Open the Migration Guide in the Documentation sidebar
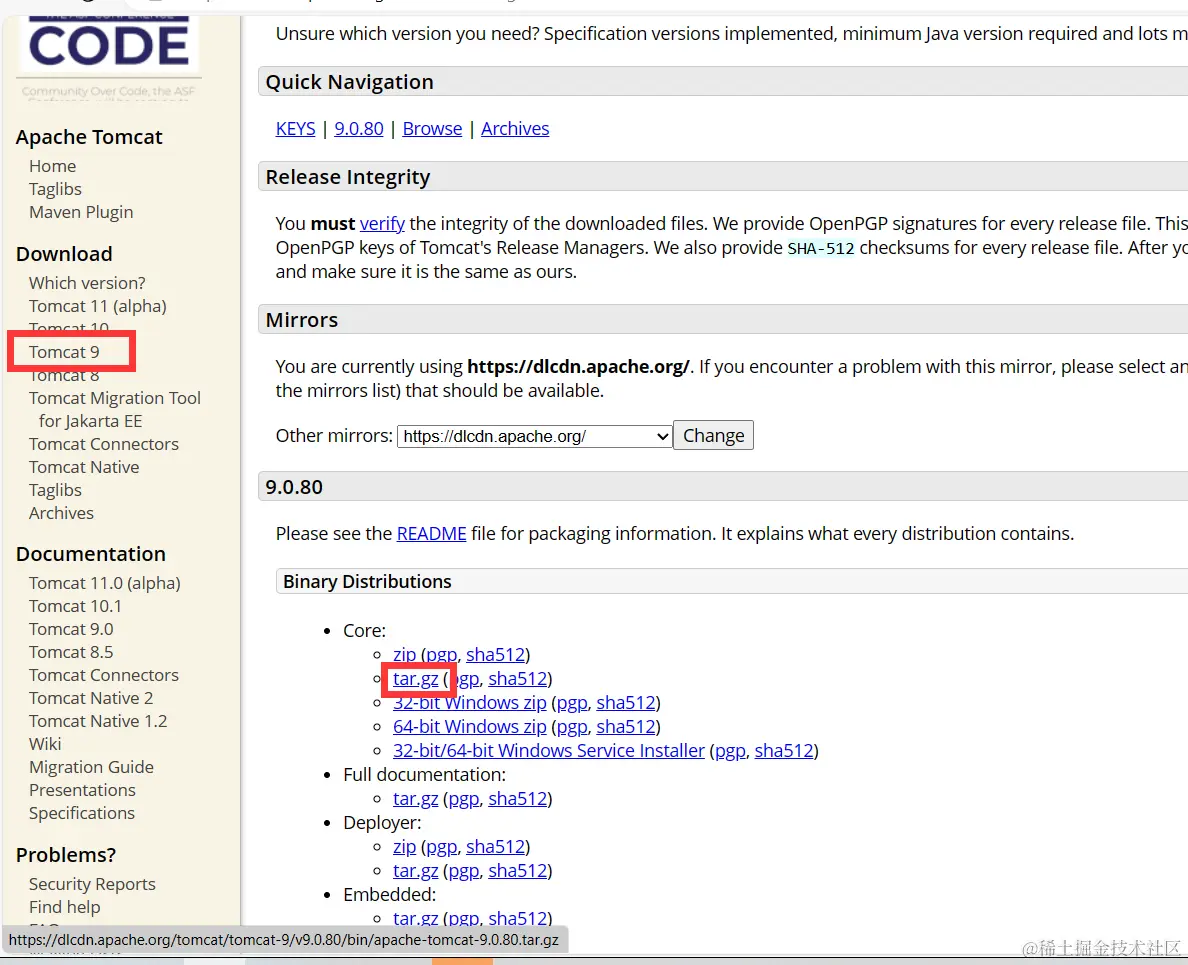This screenshot has width=1188, height=965. click(91, 767)
